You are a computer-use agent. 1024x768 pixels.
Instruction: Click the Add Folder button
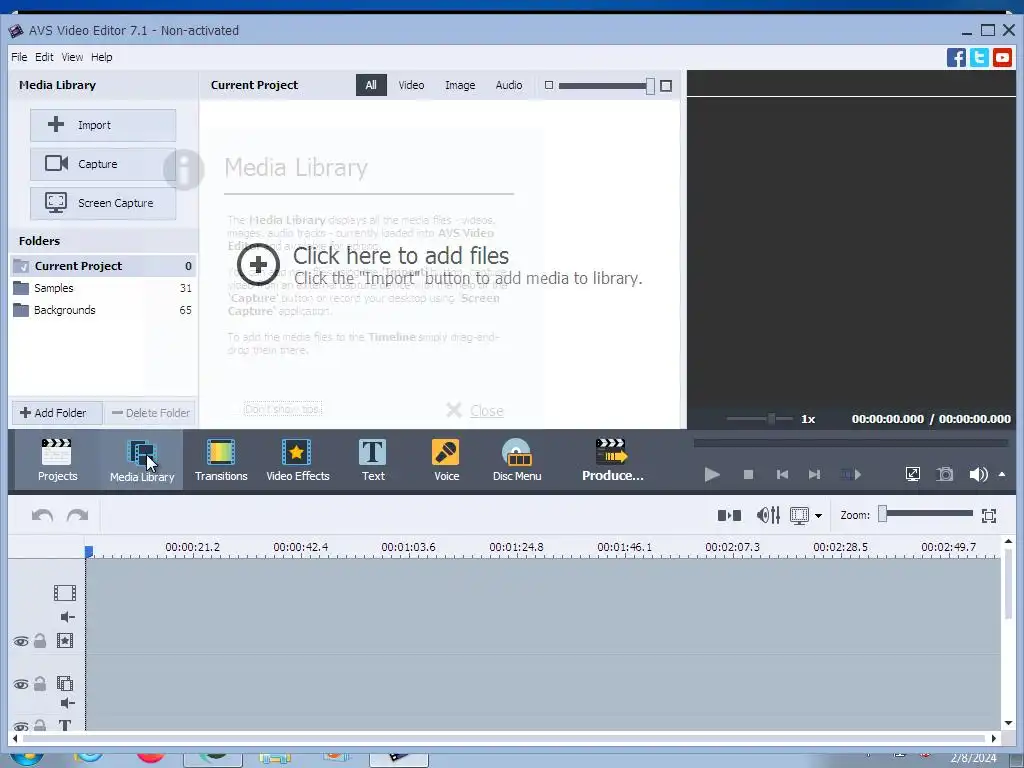(57, 413)
